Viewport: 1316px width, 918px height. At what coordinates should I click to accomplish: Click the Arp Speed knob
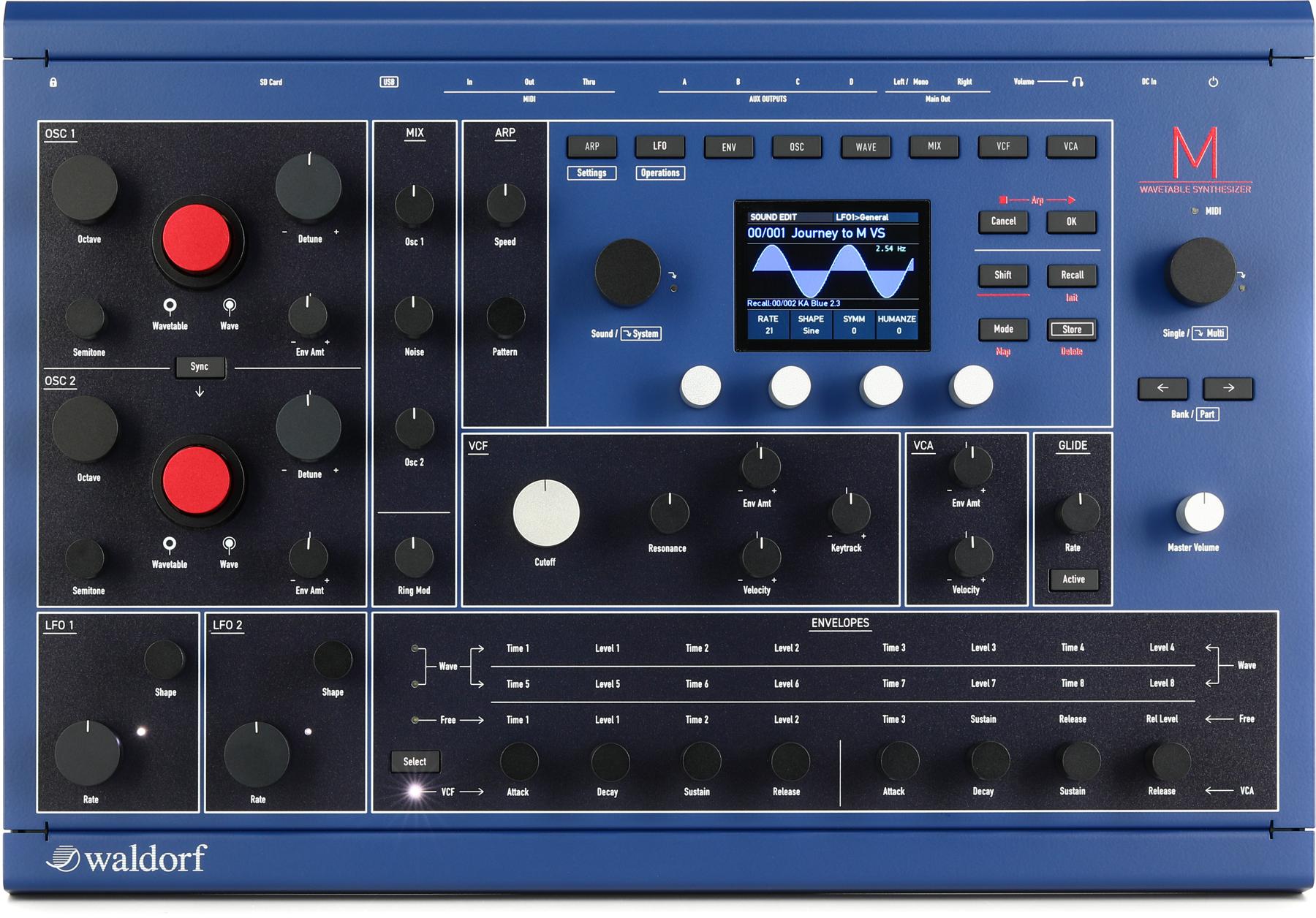(506, 204)
